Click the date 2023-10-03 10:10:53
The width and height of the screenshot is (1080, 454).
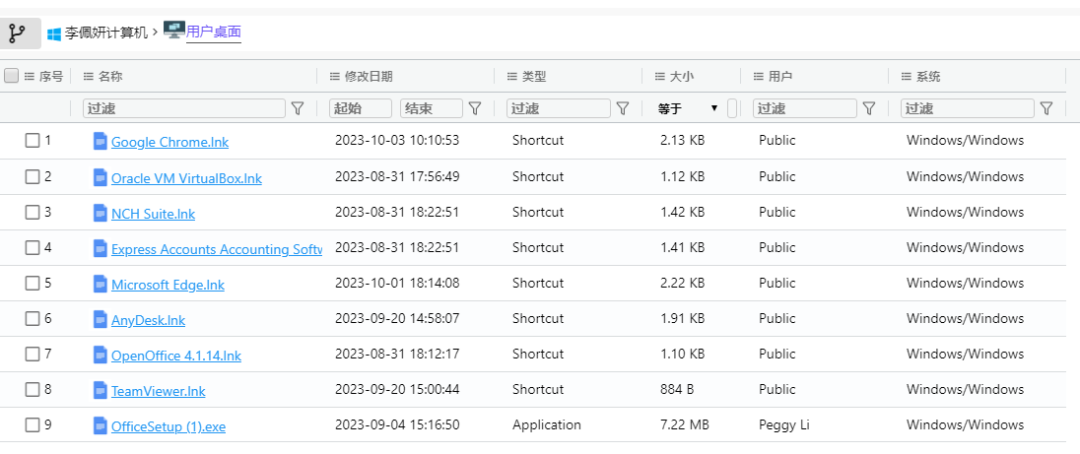pos(397,140)
